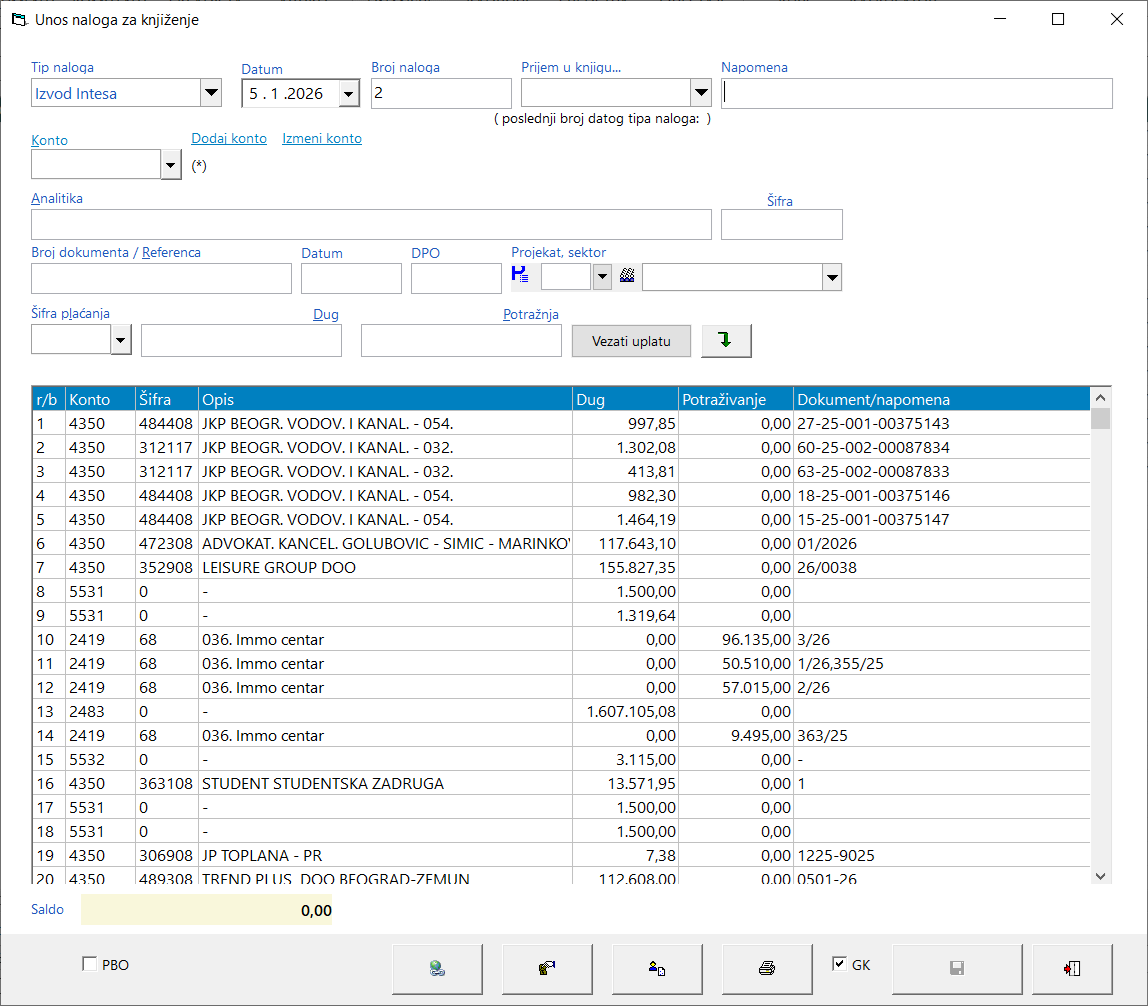Click the Šifra input field

click(782, 225)
